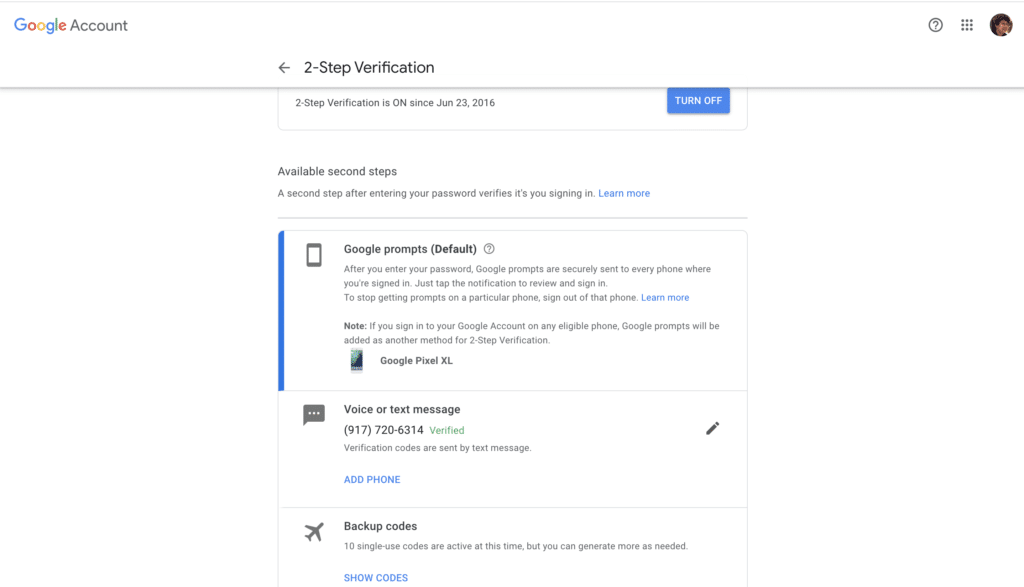Click the Google prompts phone icon
1024x587 pixels.
(314, 255)
